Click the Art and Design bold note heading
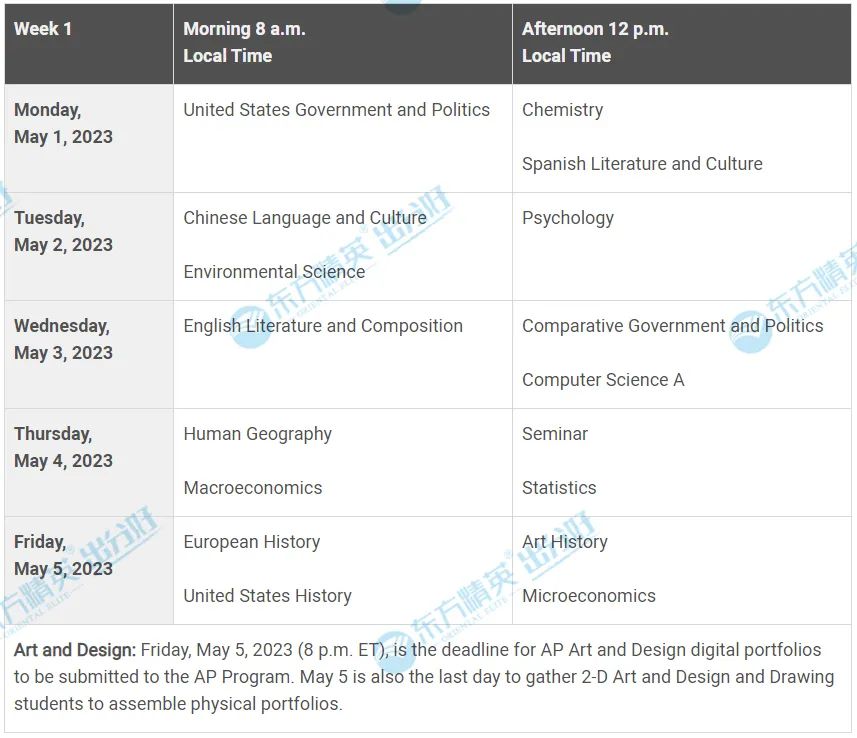857x738 pixels. coord(75,650)
